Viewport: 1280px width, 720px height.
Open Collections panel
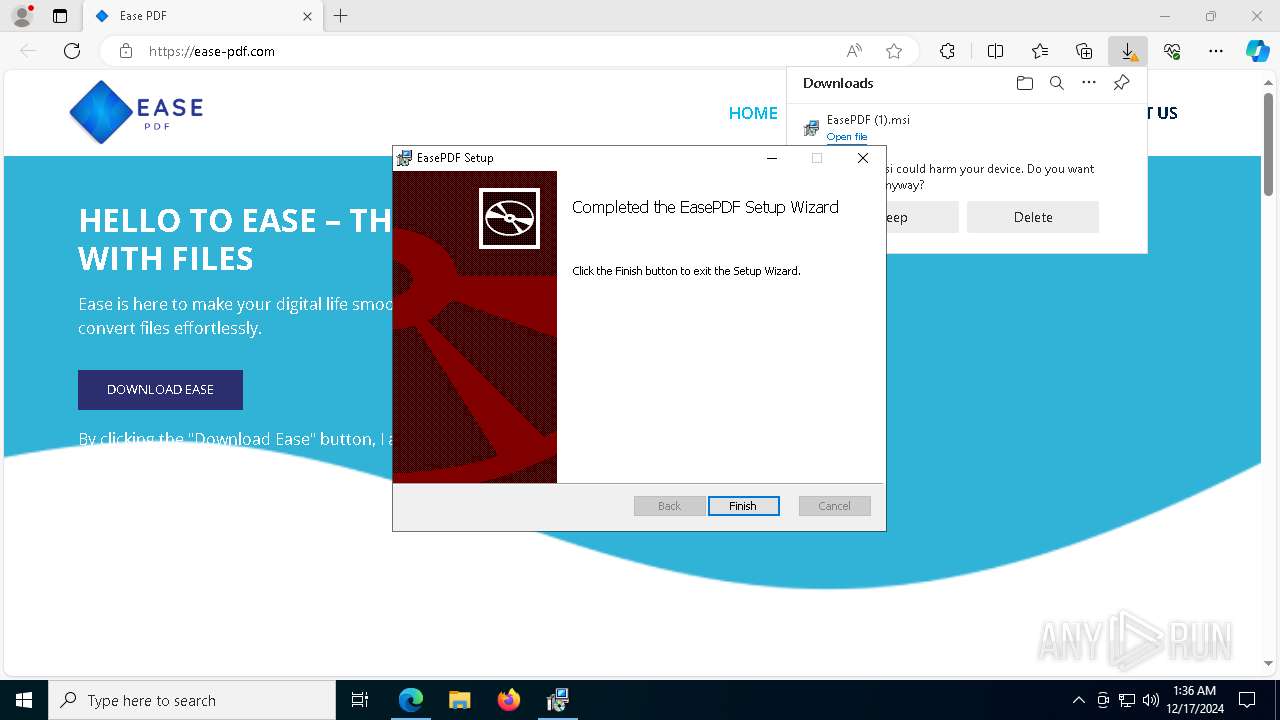(1084, 51)
